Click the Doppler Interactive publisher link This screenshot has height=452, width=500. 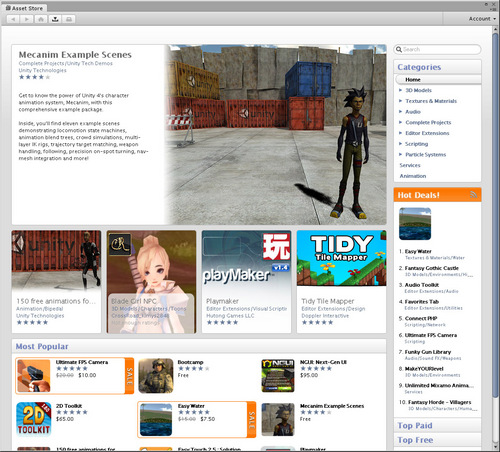coord(325,316)
